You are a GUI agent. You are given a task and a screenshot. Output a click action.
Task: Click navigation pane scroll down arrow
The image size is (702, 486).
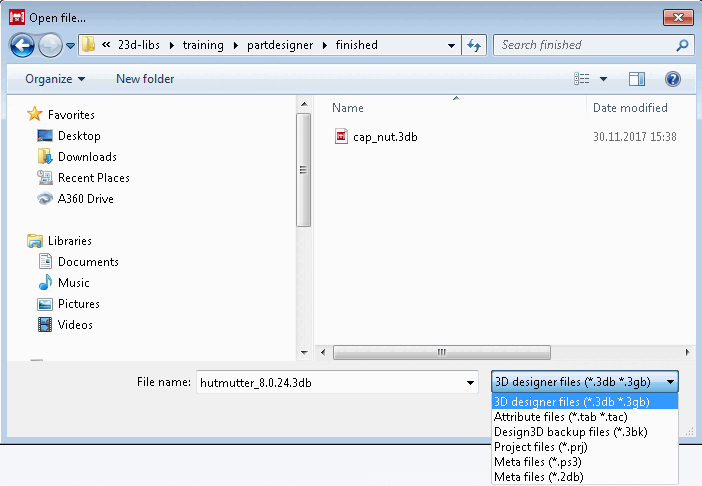pyautogui.click(x=304, y=353)
